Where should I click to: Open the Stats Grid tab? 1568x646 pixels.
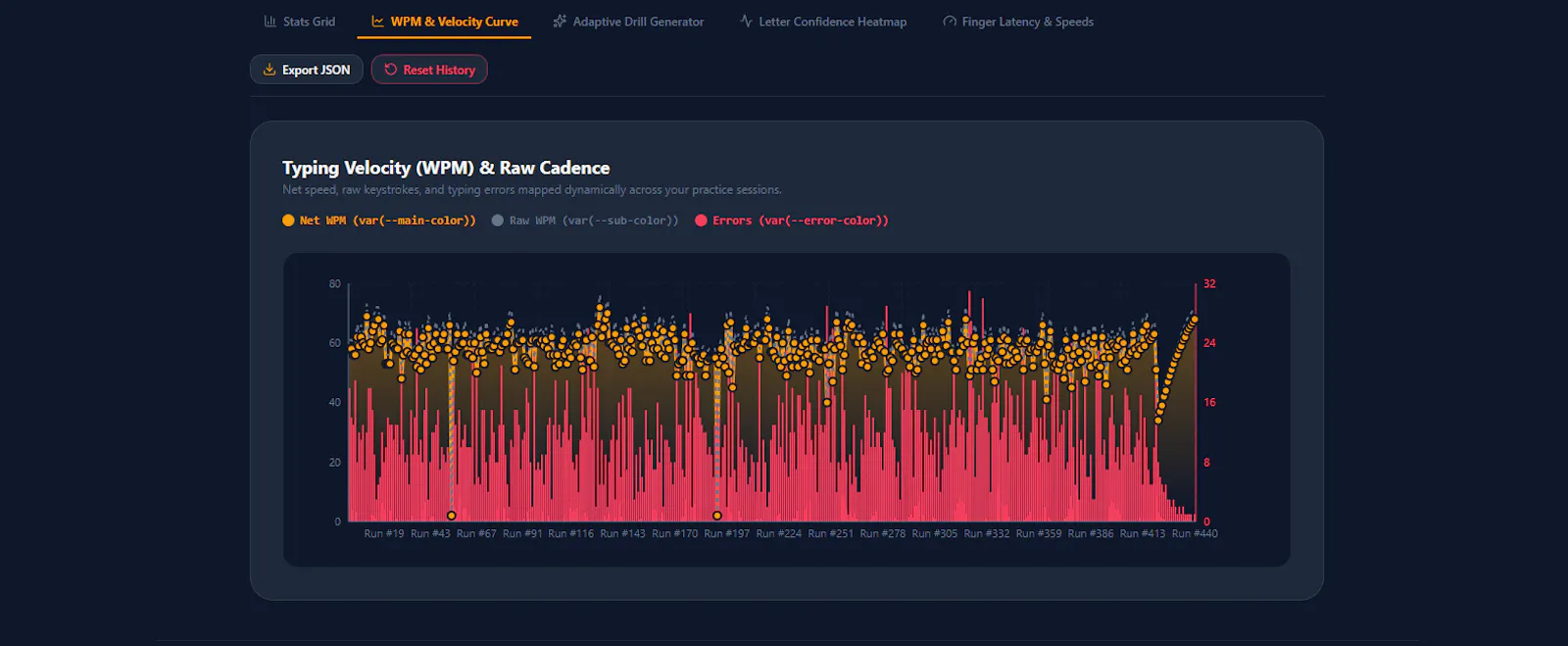[x=299, y=22]
